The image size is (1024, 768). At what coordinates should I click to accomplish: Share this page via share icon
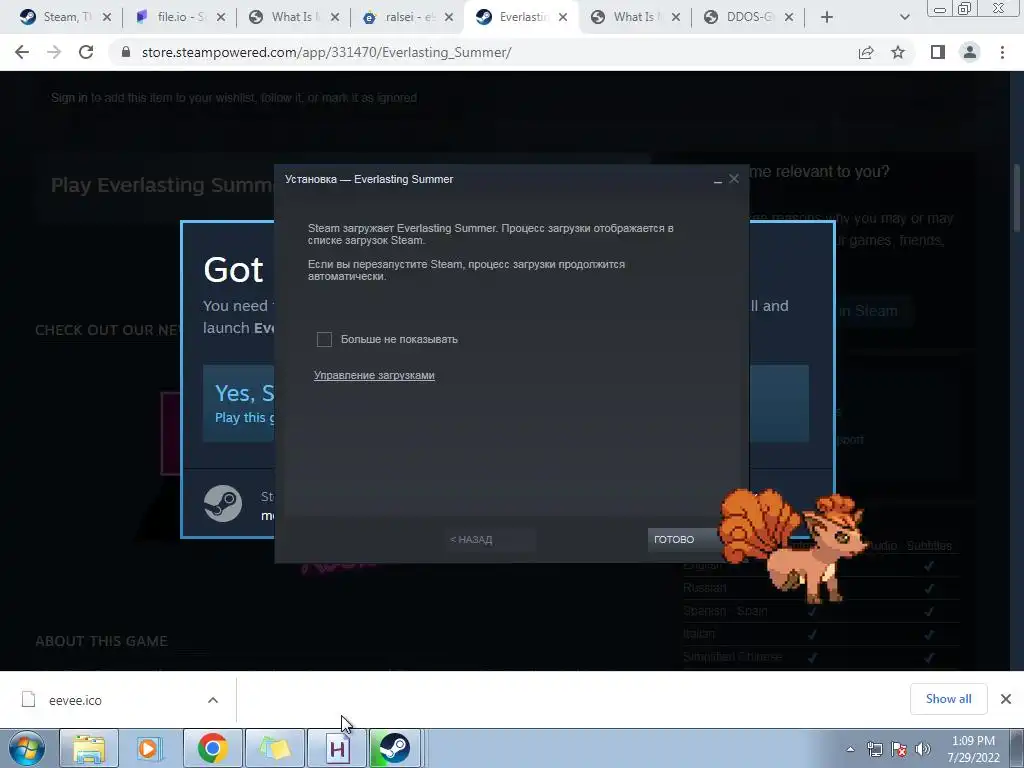[866, 52]
